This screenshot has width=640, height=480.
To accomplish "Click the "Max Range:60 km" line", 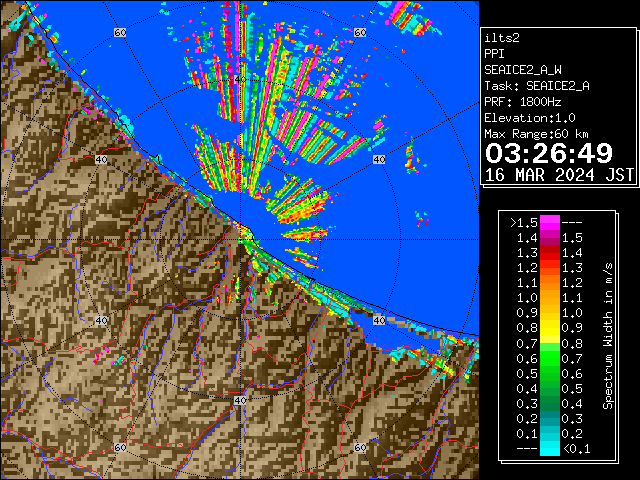I will pos(537,134).
